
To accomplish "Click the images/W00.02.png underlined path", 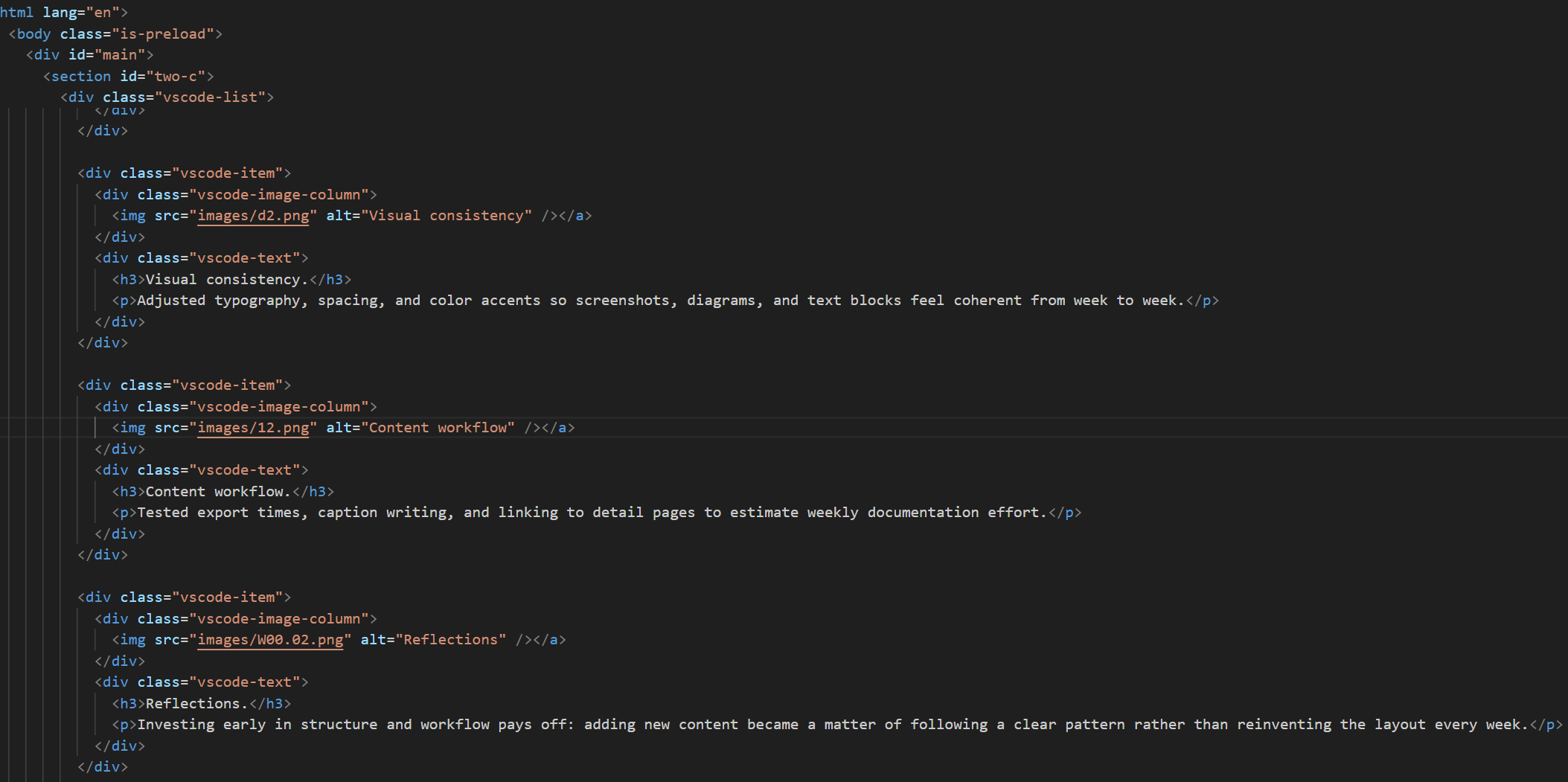I will pyautogui.click(x=270, y=640).
